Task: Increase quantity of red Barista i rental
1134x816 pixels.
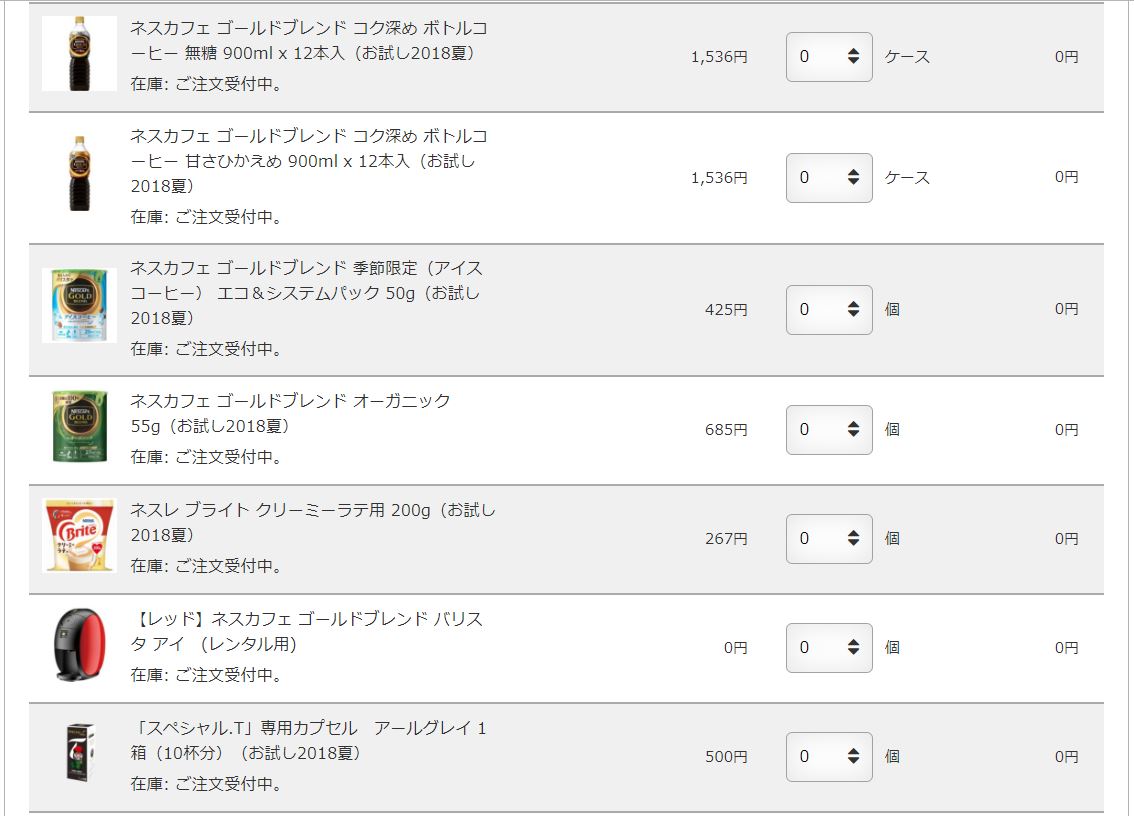Action: pyautogui.click(x=853, y=642)
